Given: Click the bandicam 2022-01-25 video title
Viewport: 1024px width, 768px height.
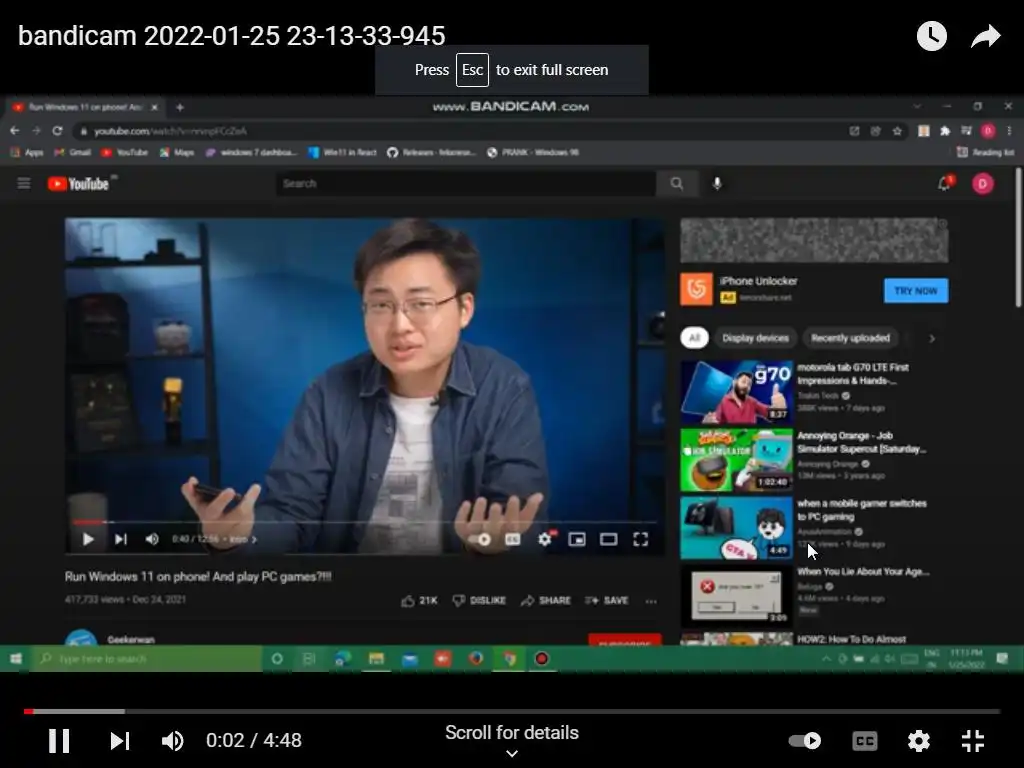Looking at the screenshot, I should click(231, 35).
